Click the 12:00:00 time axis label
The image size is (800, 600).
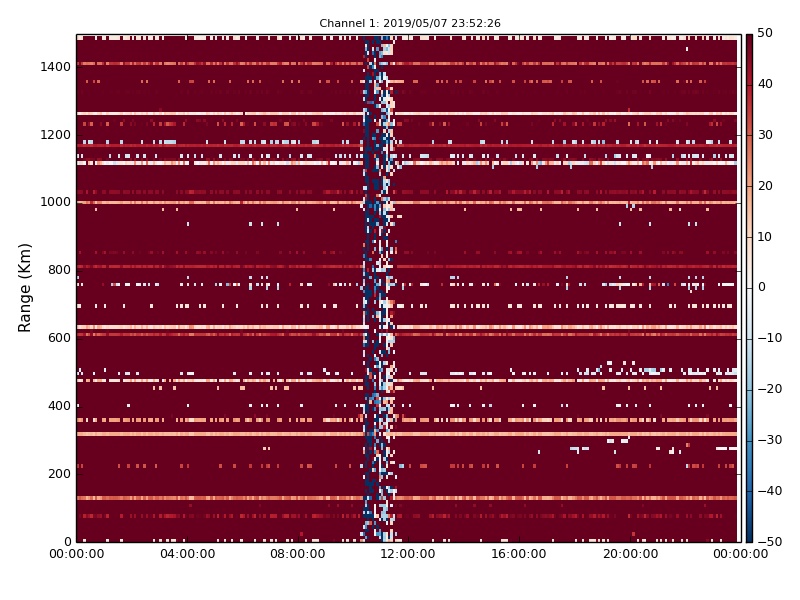click(408, 554)
